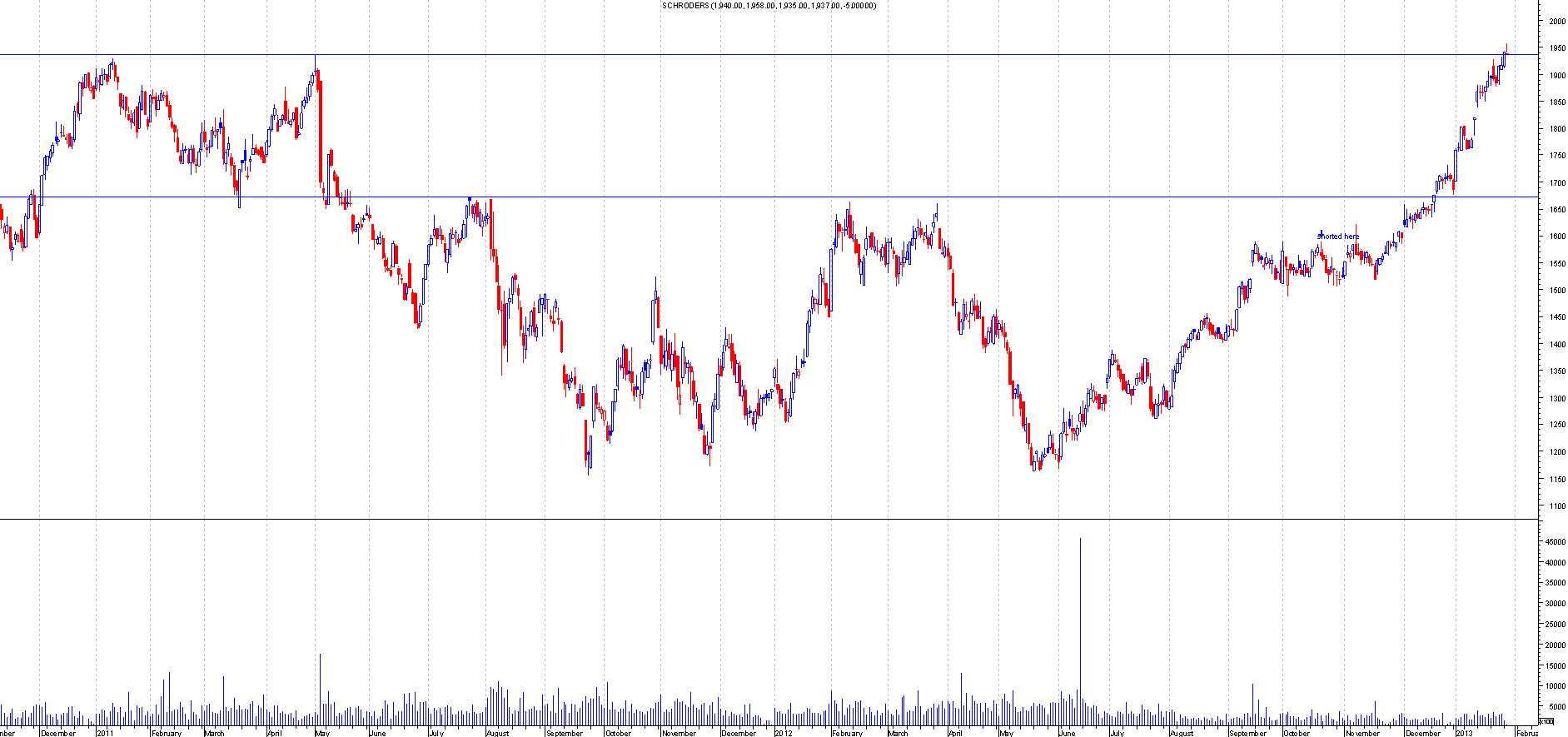Click the 1100 label on price axis
This screenshot has height=737, width=1568.
(1557, 506)
